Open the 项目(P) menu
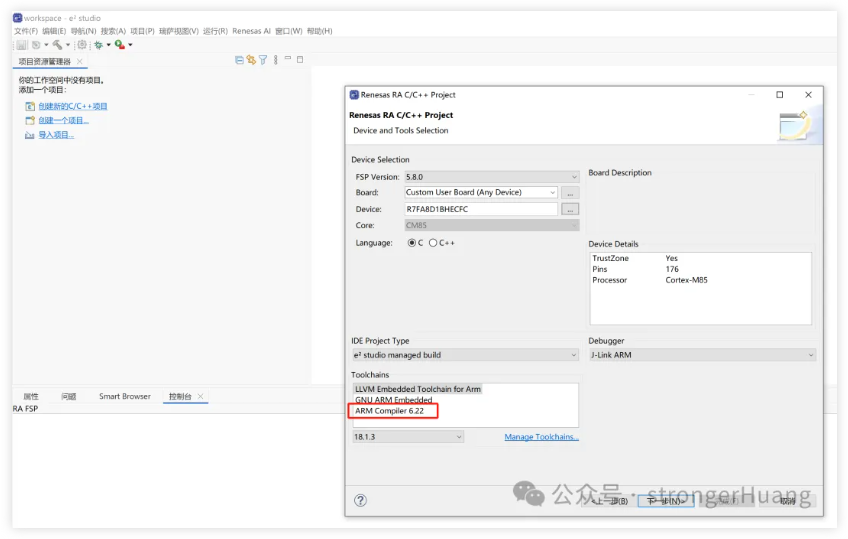Screen dimensions: 848x539 point(142,31)
